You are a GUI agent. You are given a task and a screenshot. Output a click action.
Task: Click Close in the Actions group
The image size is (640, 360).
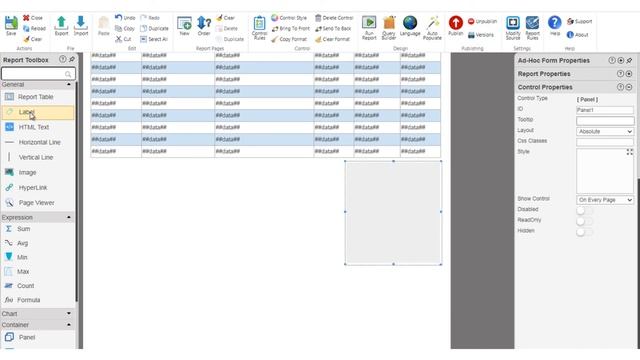(33, 18)
